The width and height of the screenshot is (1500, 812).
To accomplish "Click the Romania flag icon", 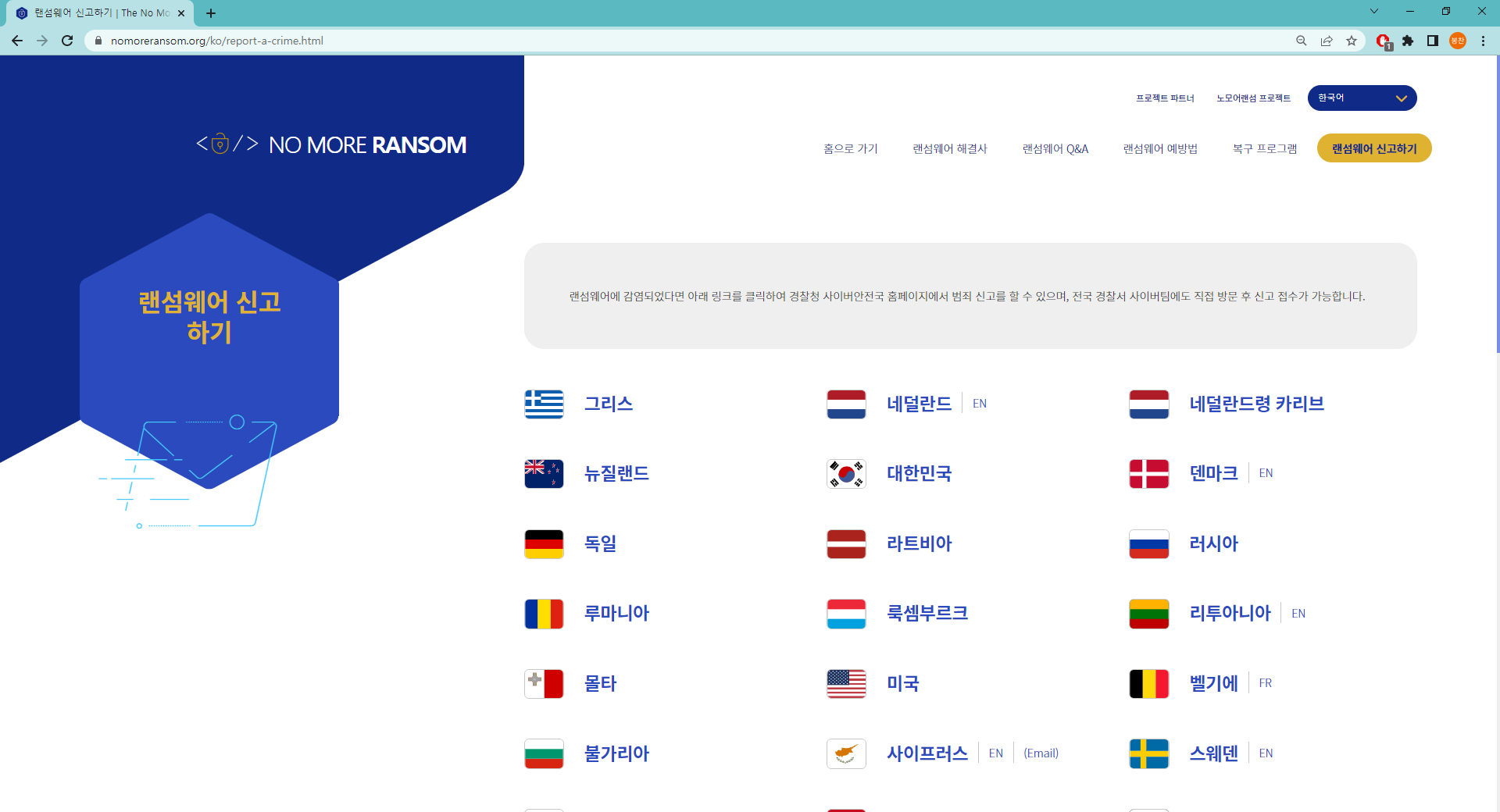I will [544, 614].
